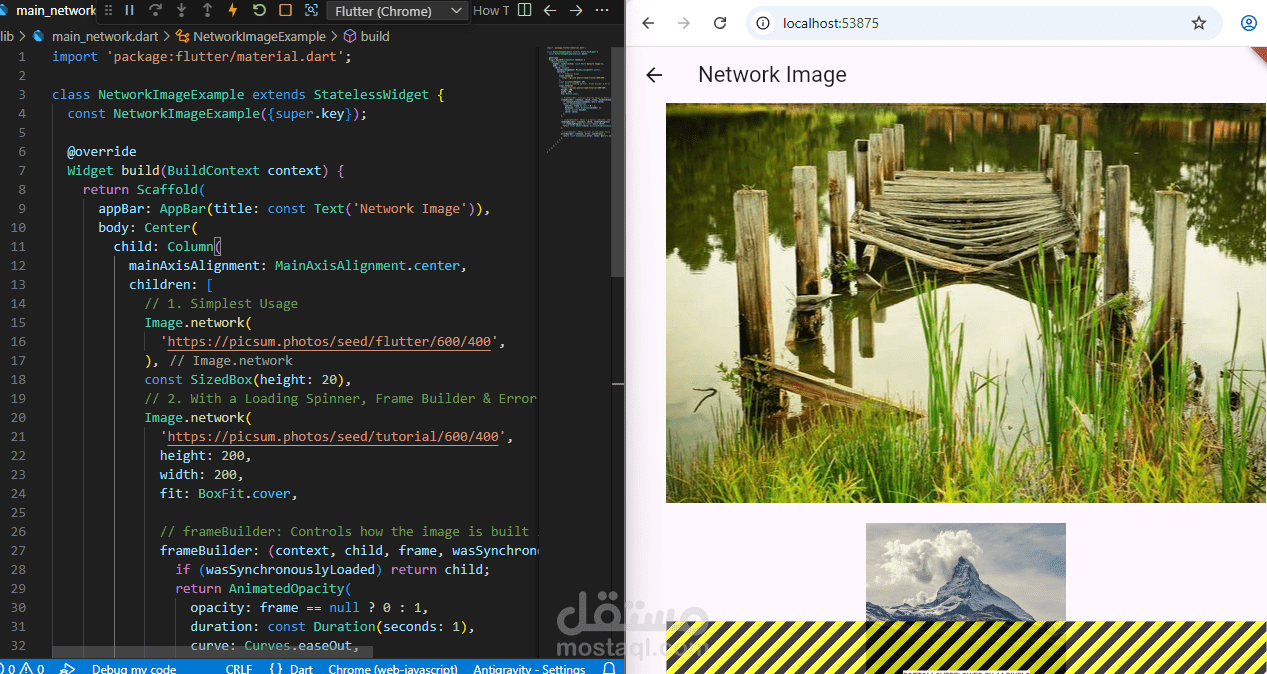Click the Step Into debug icon
1267x674 pixels.
pos(181,11)
